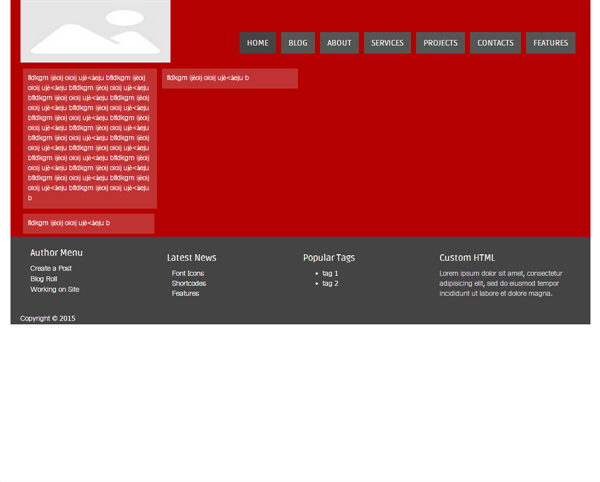This screenshot has height=482, width=600.
Task: Click the short text block beside the large block
Action: (230, 78)
